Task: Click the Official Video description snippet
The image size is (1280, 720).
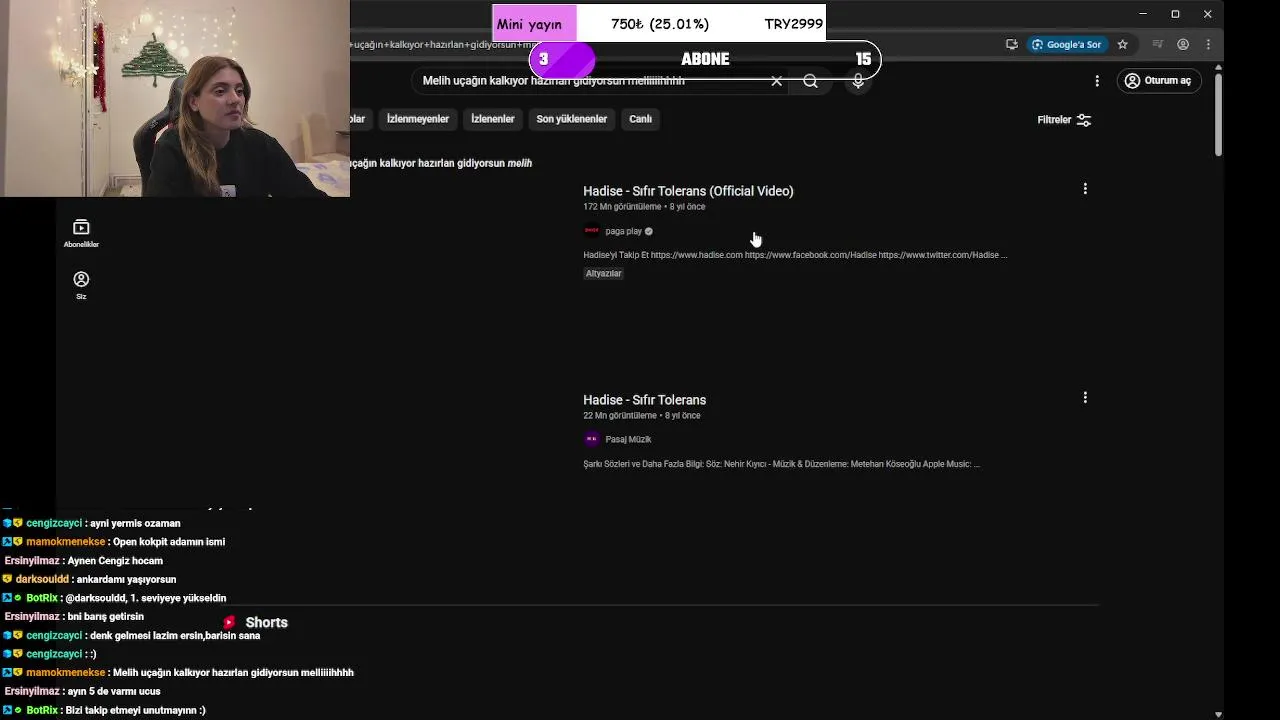Action: coord(795,255)
